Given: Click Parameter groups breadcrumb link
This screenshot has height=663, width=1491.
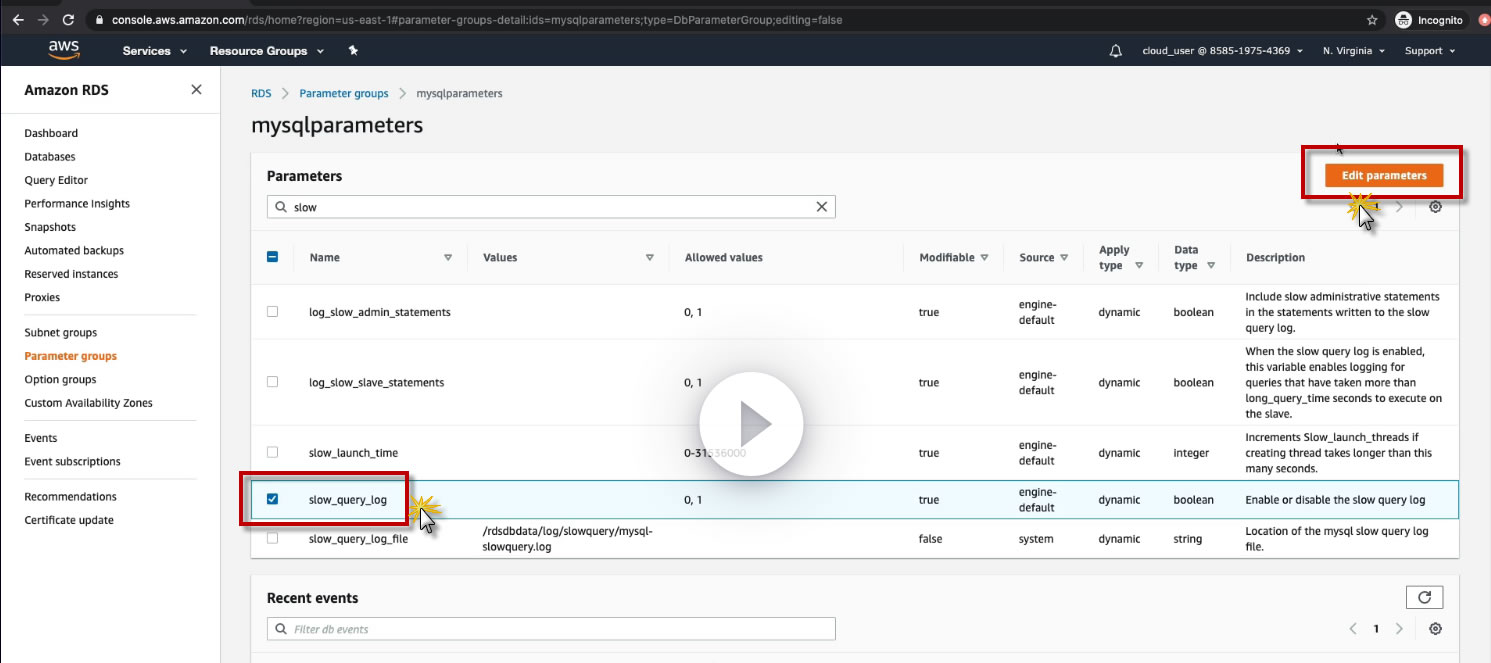Looking at the screenshot, I should point(344,93).
